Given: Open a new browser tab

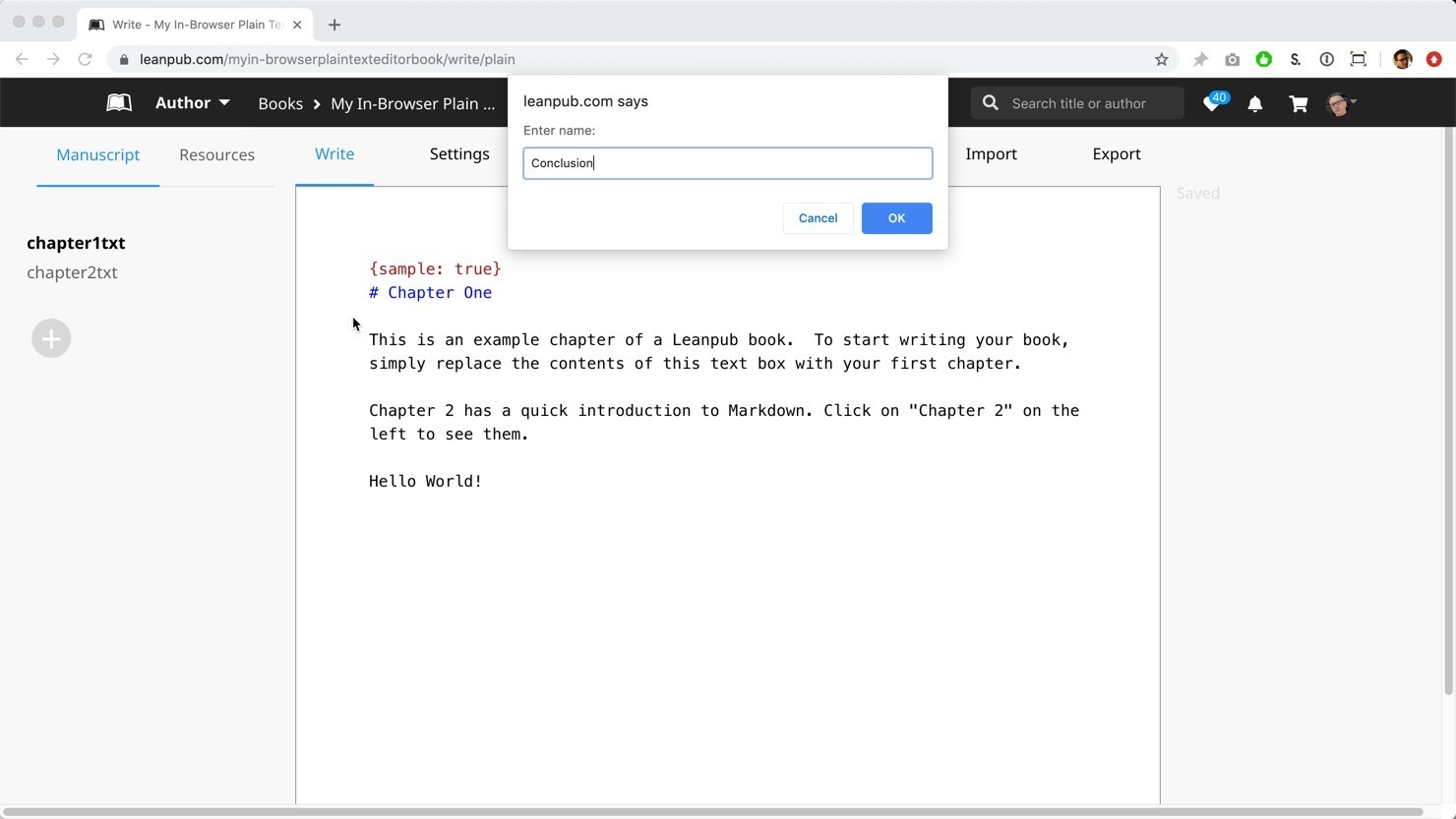Looking at the screenshot, I should click(334, 25).
